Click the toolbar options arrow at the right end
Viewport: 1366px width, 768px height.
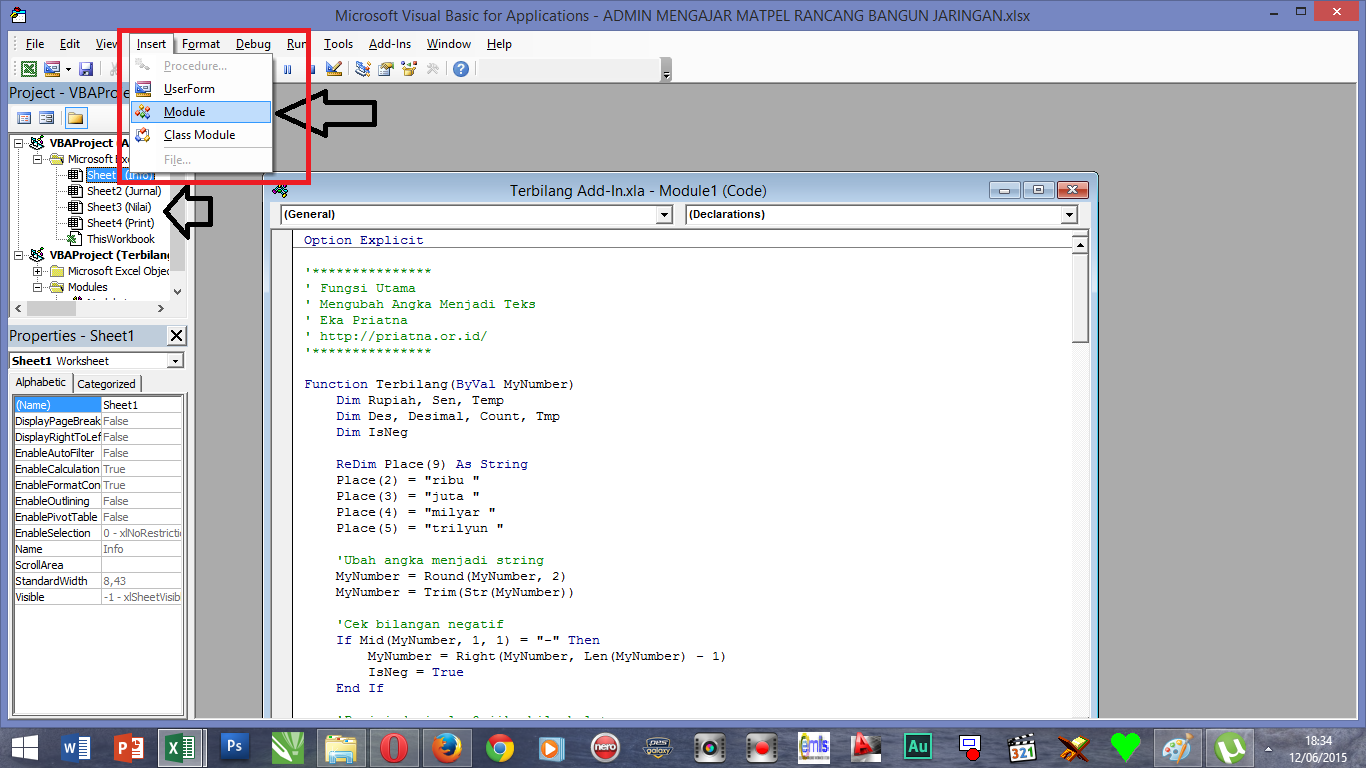point(667,70)
